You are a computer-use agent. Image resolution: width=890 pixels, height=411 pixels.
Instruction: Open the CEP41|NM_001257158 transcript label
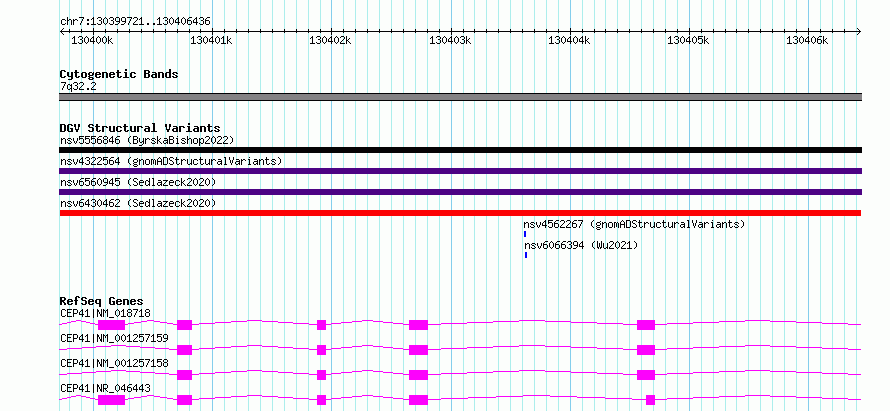(115, 363)
